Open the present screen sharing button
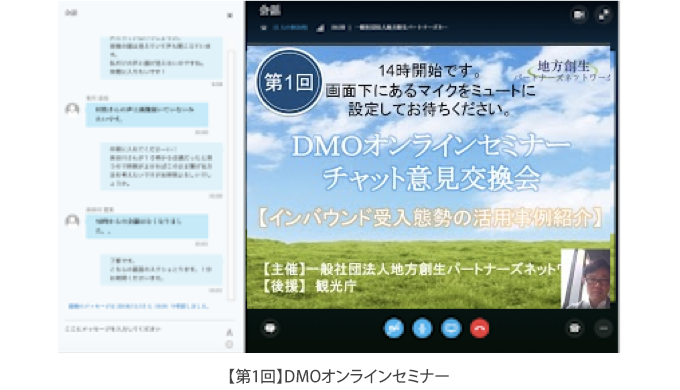The height and width of the screenshot is (390, 680). click(x=451, y=328)
